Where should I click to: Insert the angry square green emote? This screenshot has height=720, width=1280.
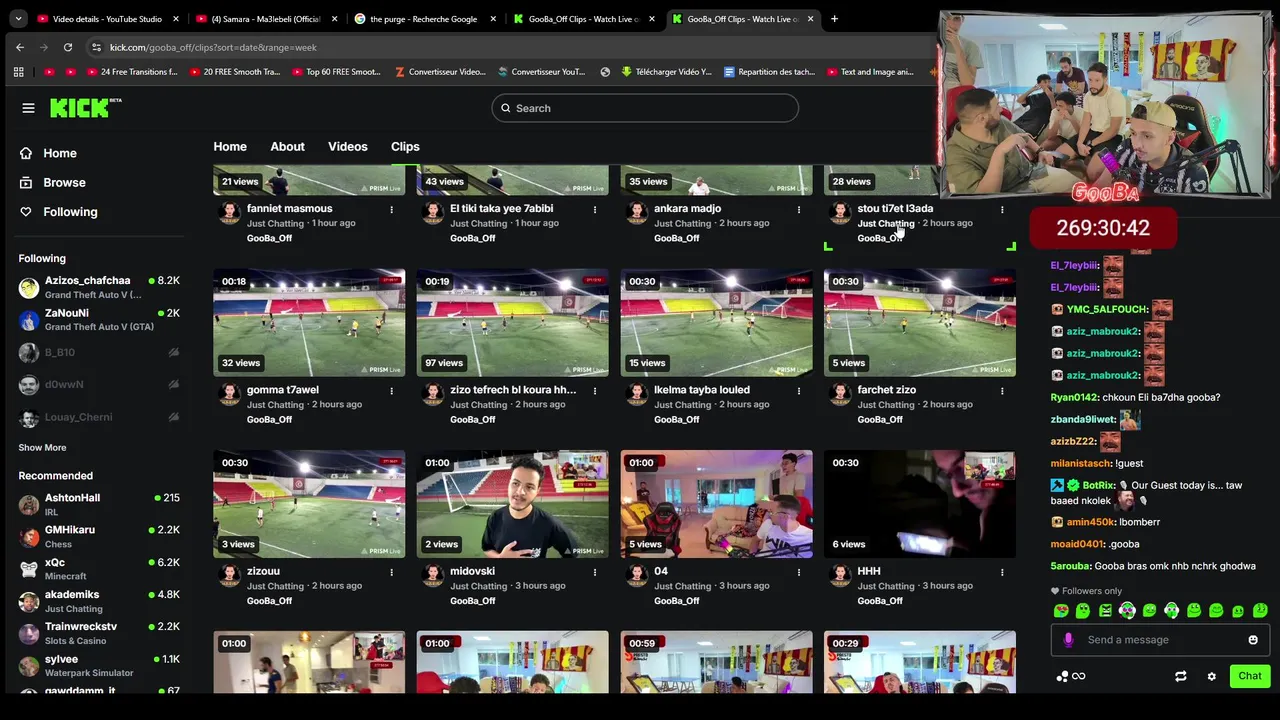tap(1105, 611)
